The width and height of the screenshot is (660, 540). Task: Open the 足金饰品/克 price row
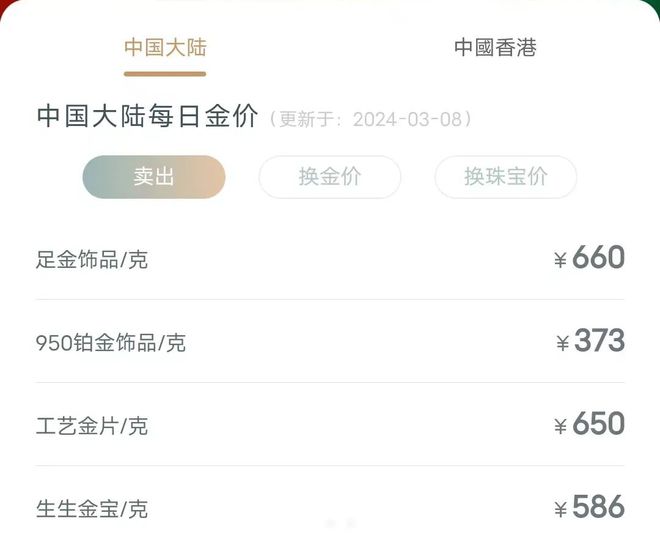point(330,258)
